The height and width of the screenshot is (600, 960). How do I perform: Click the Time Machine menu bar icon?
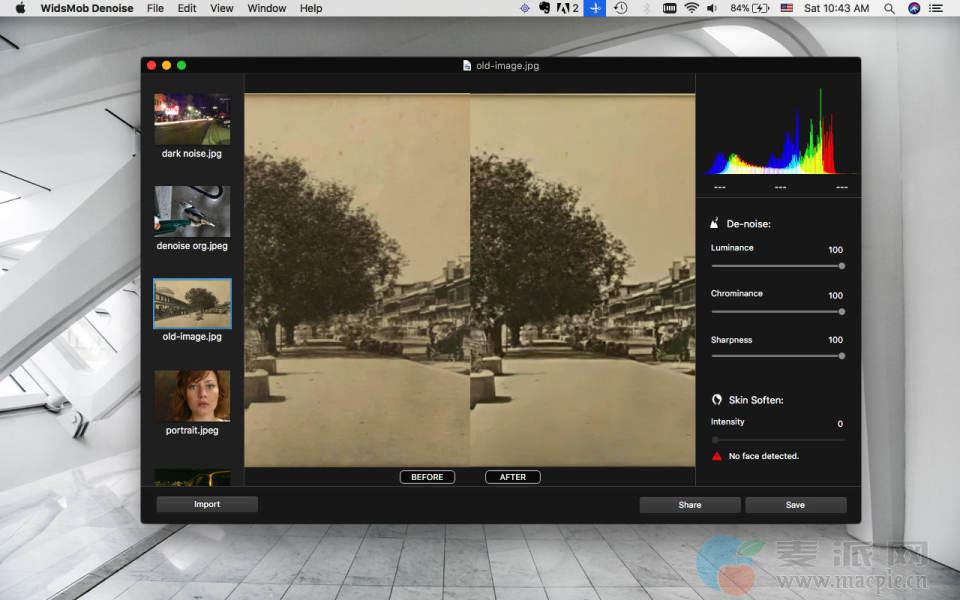pos(621,8)
